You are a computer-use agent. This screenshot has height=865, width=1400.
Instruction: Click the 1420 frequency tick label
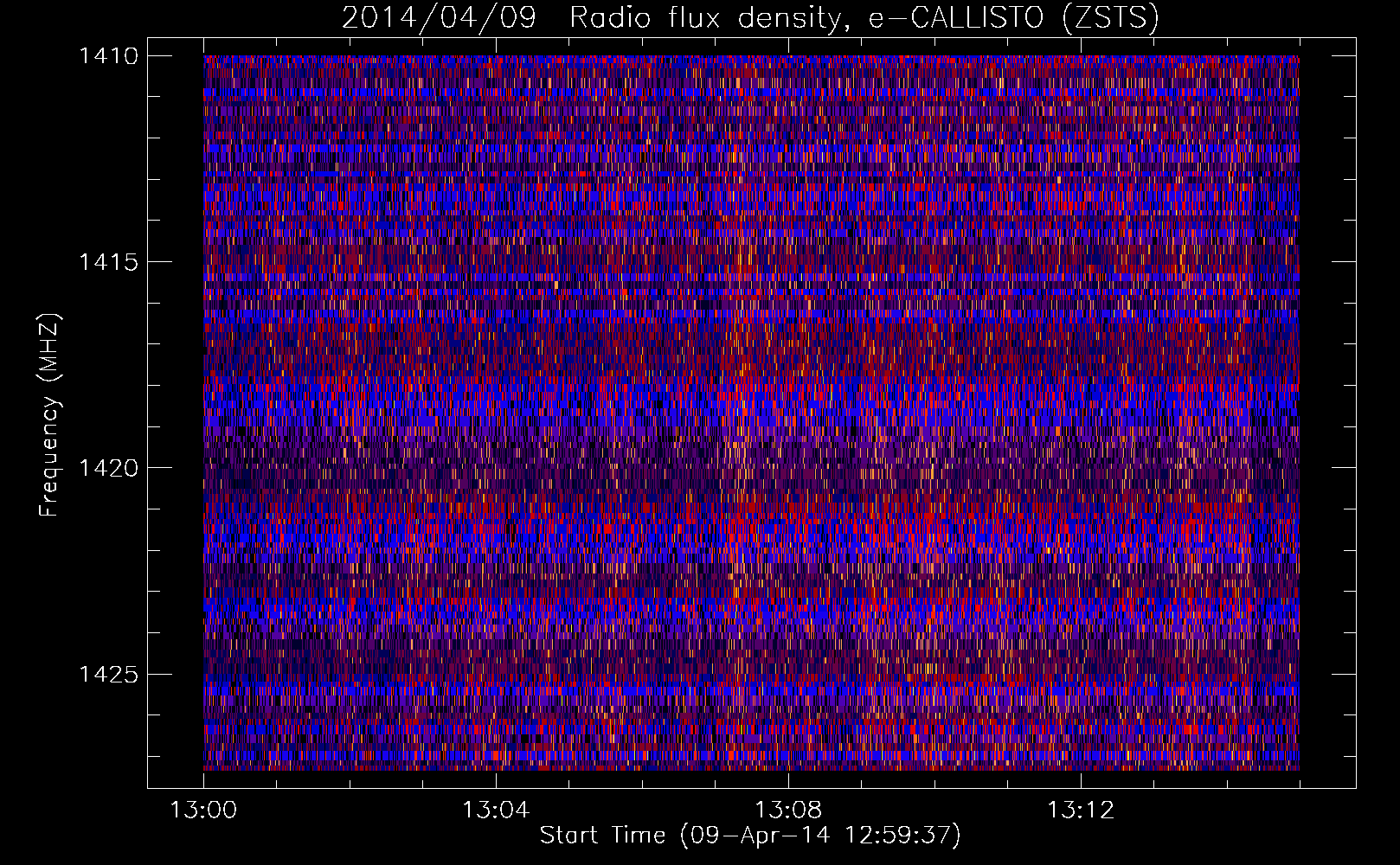point(108,468)
